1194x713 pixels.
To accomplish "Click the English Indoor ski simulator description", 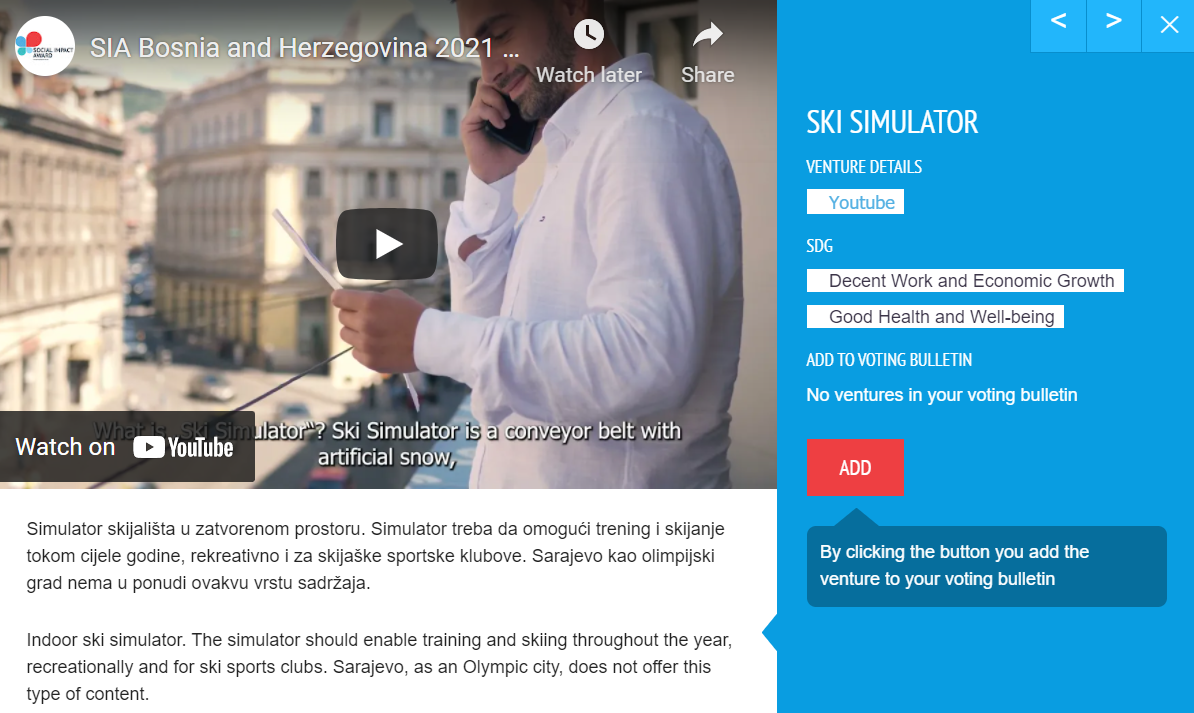I will coord(379,667).
